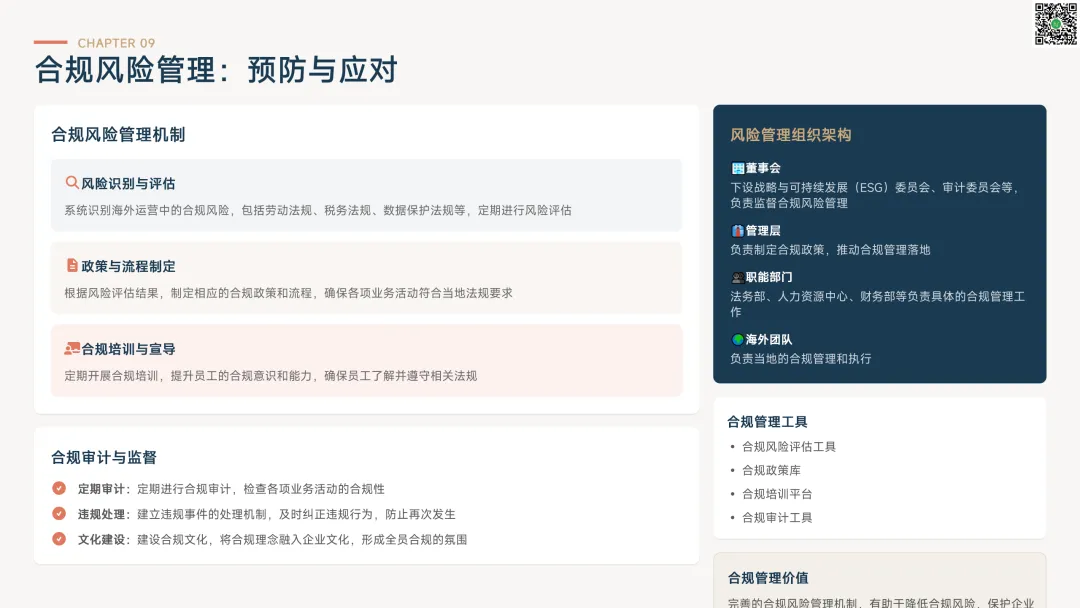Click the training icon beside 合规培训与宣导
The height and width of the screenshot is (608, 1080).
(72, 348)
